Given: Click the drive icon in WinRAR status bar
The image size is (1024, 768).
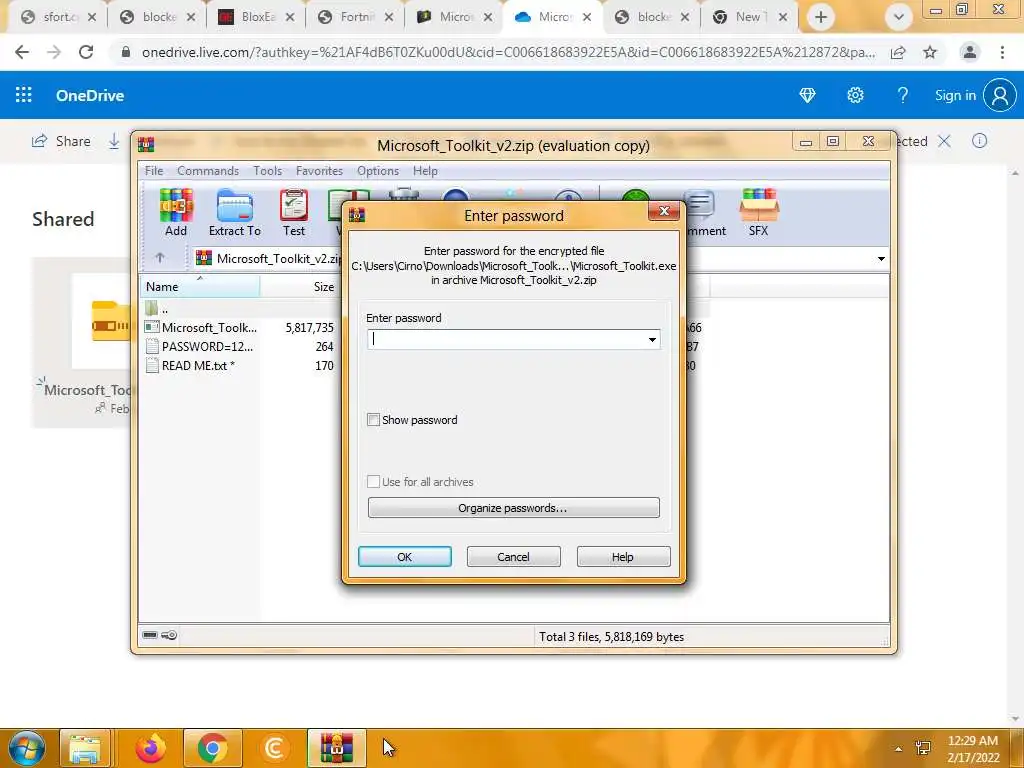Looking at the screenshot, I should point(150,635).
